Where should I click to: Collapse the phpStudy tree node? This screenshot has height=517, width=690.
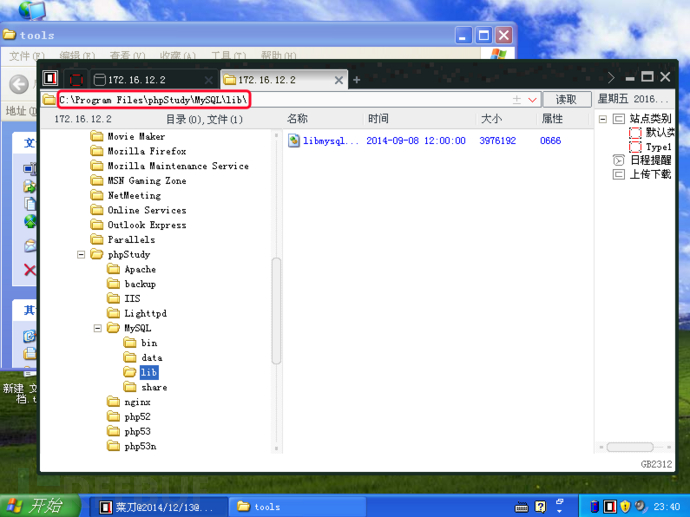click(81, 255)
